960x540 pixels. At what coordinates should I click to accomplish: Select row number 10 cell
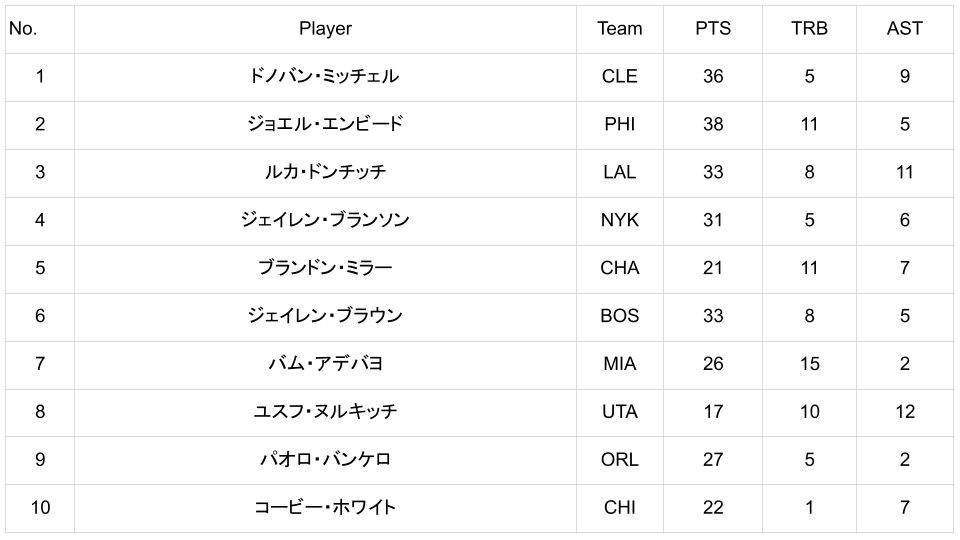40,508
